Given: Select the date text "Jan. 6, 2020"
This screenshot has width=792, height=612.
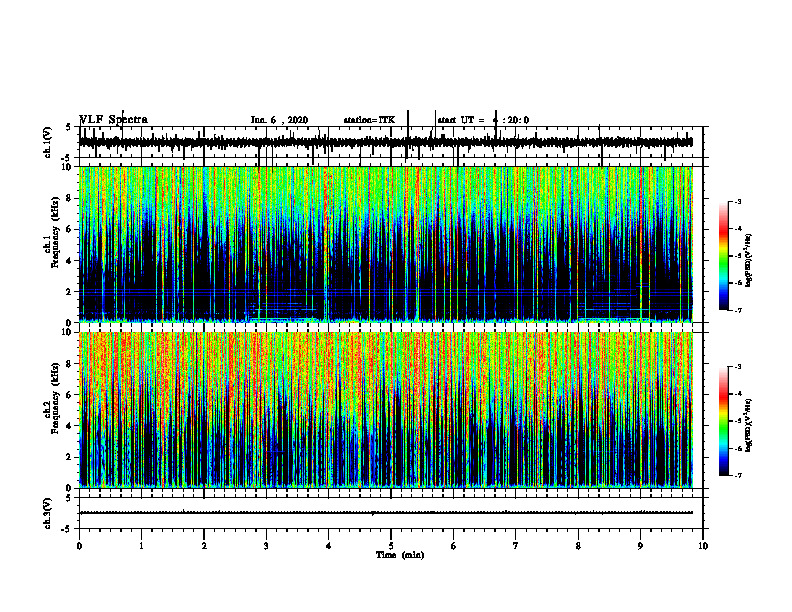Looking at the screenshot, I should click(x=279, y=120).
